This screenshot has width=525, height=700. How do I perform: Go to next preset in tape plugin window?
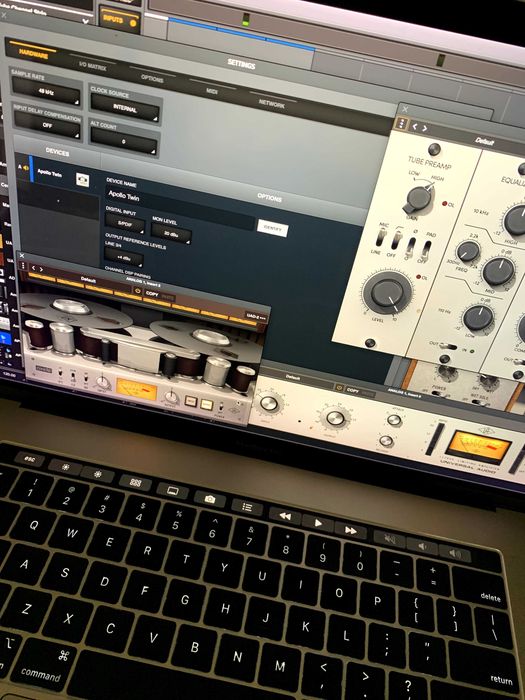coord(41,269)
